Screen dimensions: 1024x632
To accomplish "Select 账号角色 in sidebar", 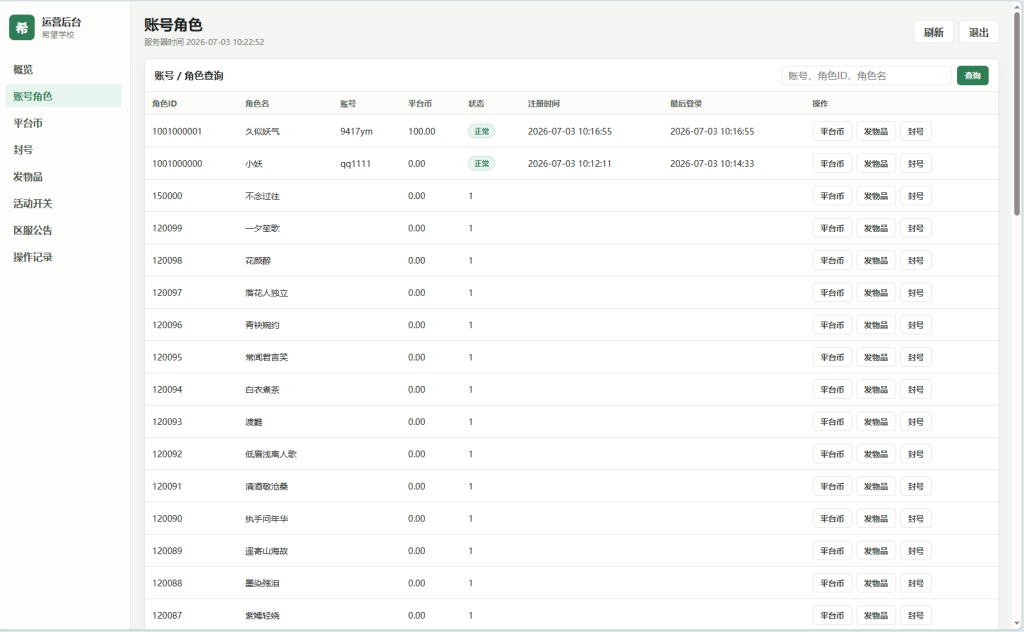I will tap(63, 96).
